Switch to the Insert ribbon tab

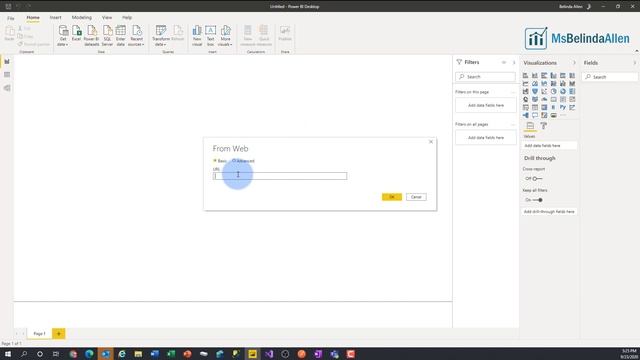click(56, 18)
